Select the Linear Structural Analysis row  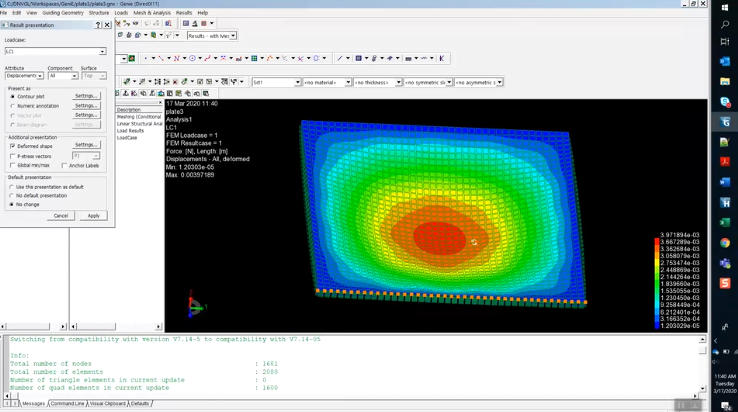(x=139, y=124)
